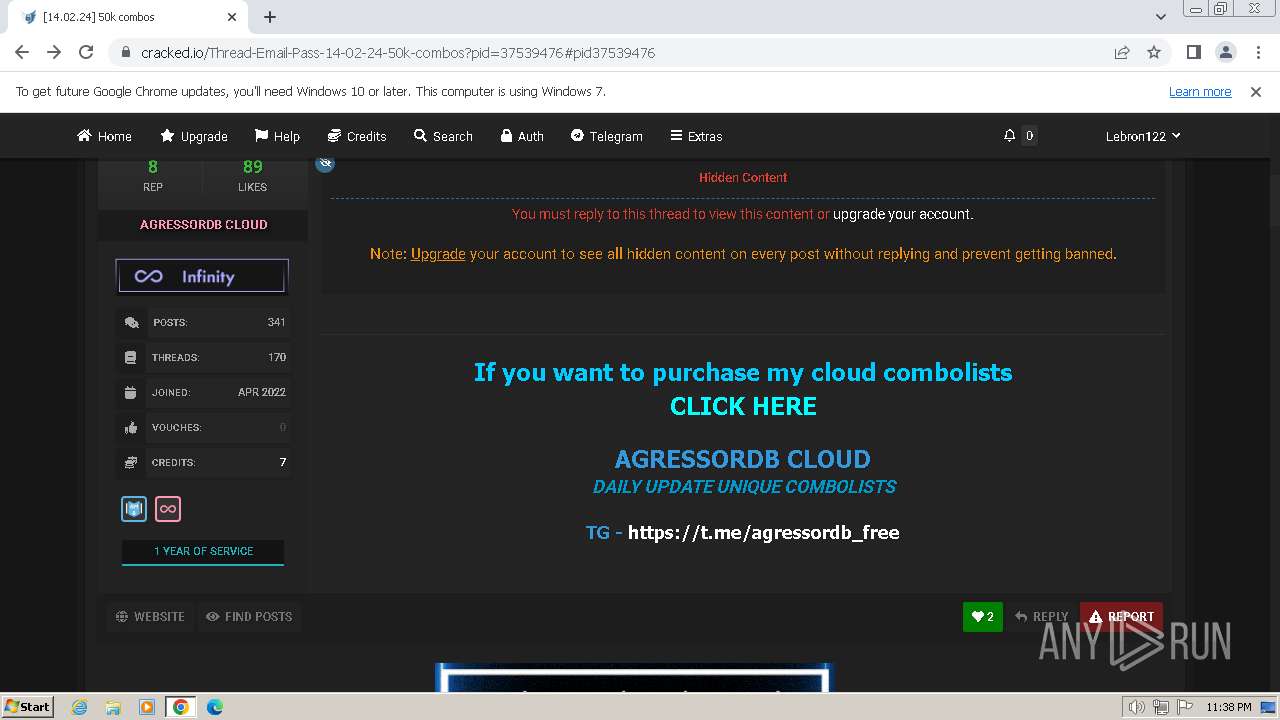Screen dimensions: 1280x720
Task: Open the Chrome profile avatar
Action: tap(1225, 52)
